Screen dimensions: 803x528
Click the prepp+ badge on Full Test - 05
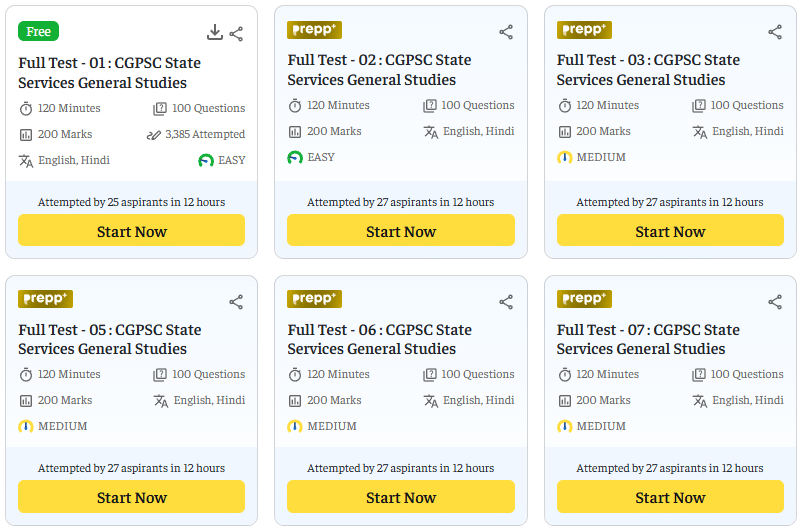point(45,299)
